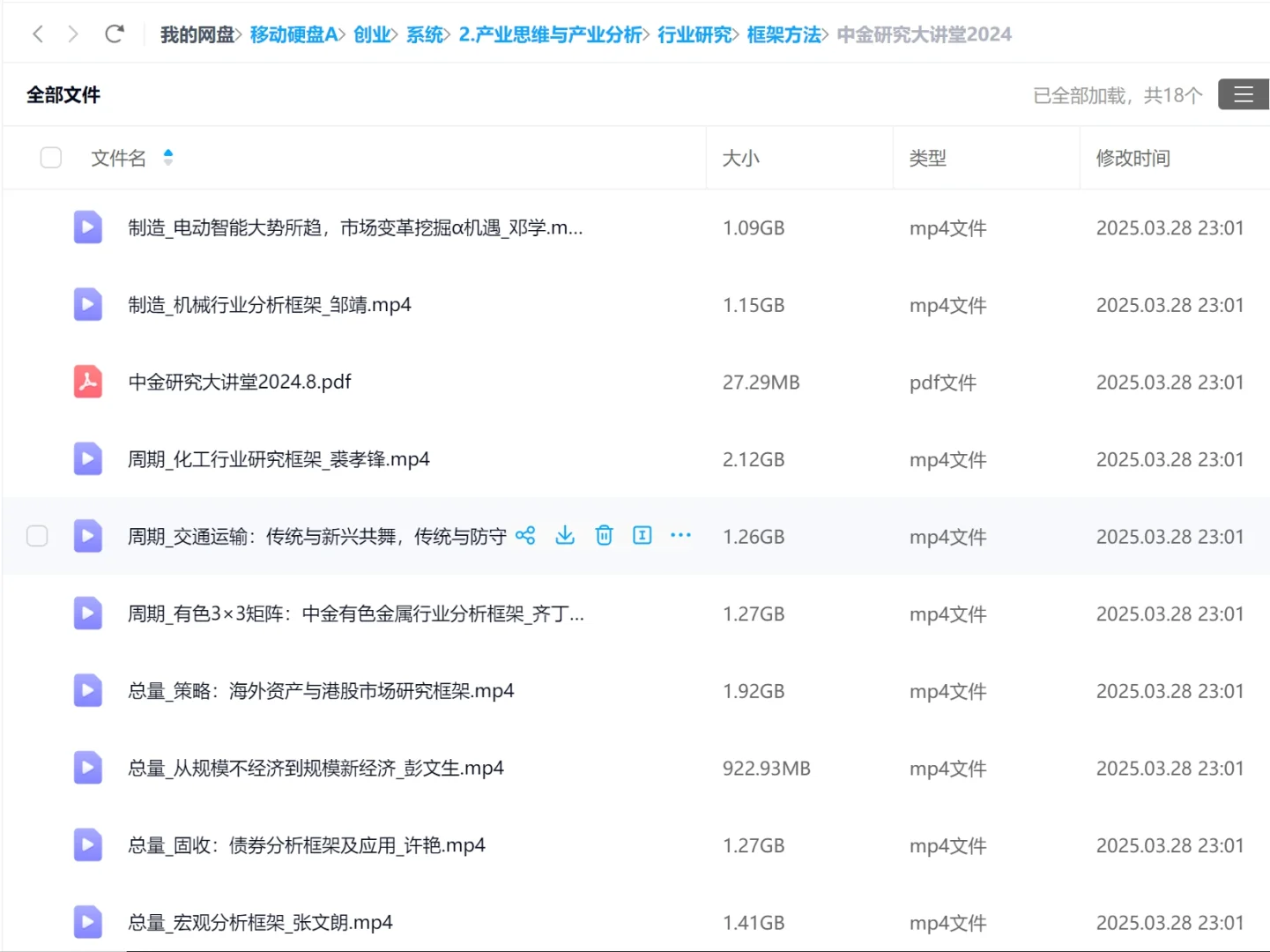
Task: Sort by 类型 column header
Action: click(x=927, y=158)
